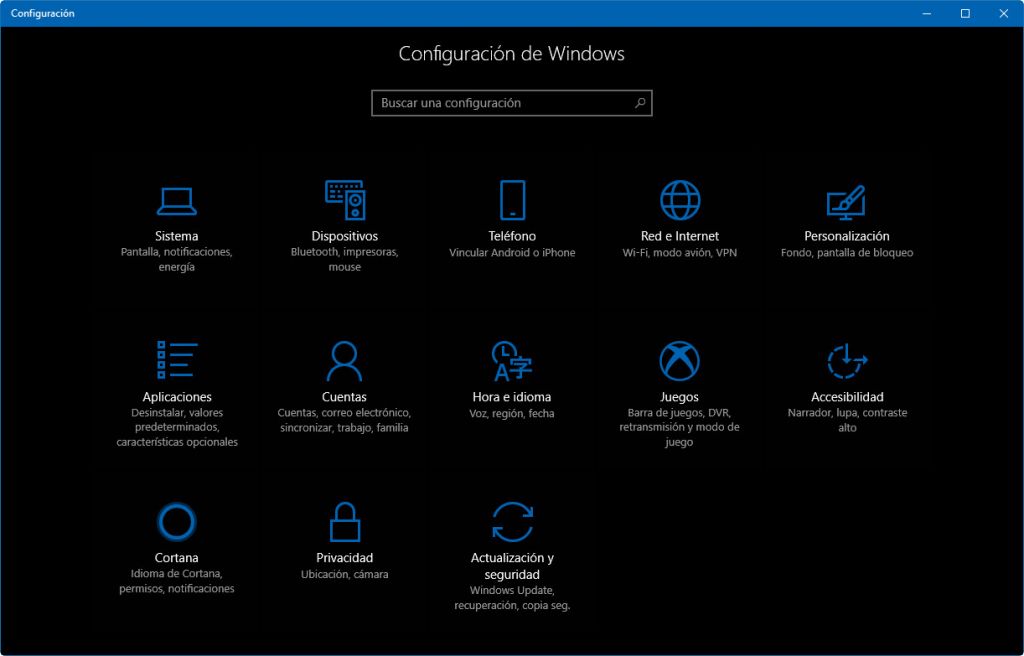
Task: Click the search magnifying glass icon
Action: [640, 103]
